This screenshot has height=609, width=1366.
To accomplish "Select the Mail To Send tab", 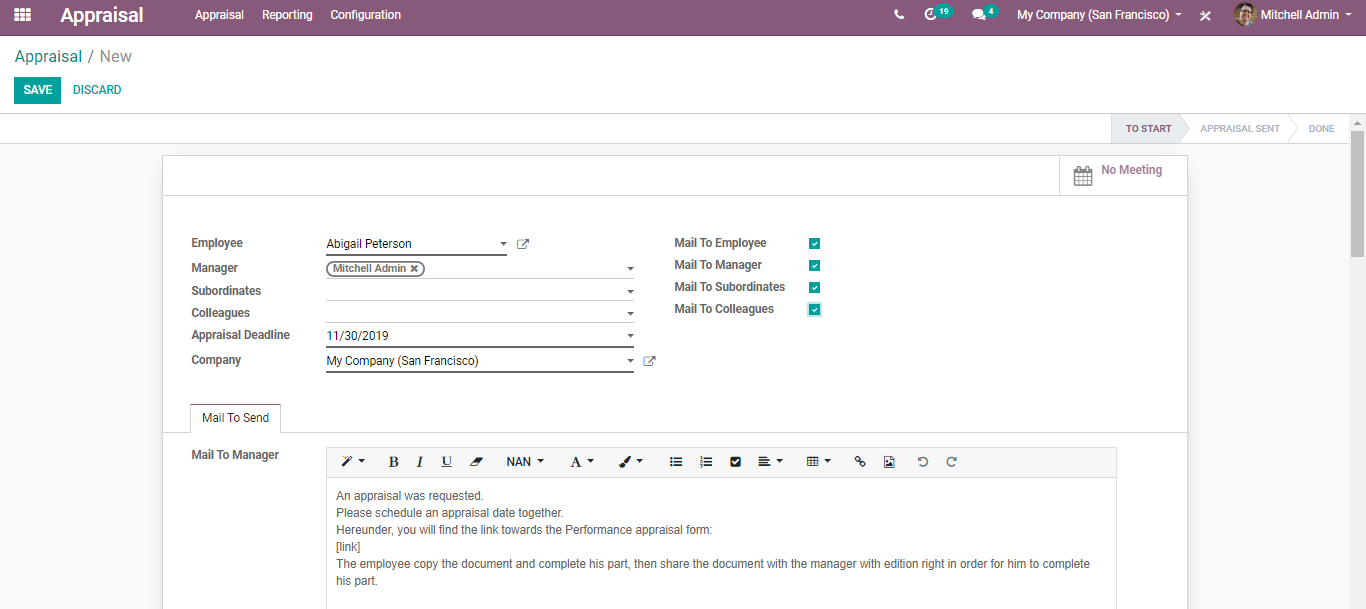I will pyautogui.click(x=236, y=418).
